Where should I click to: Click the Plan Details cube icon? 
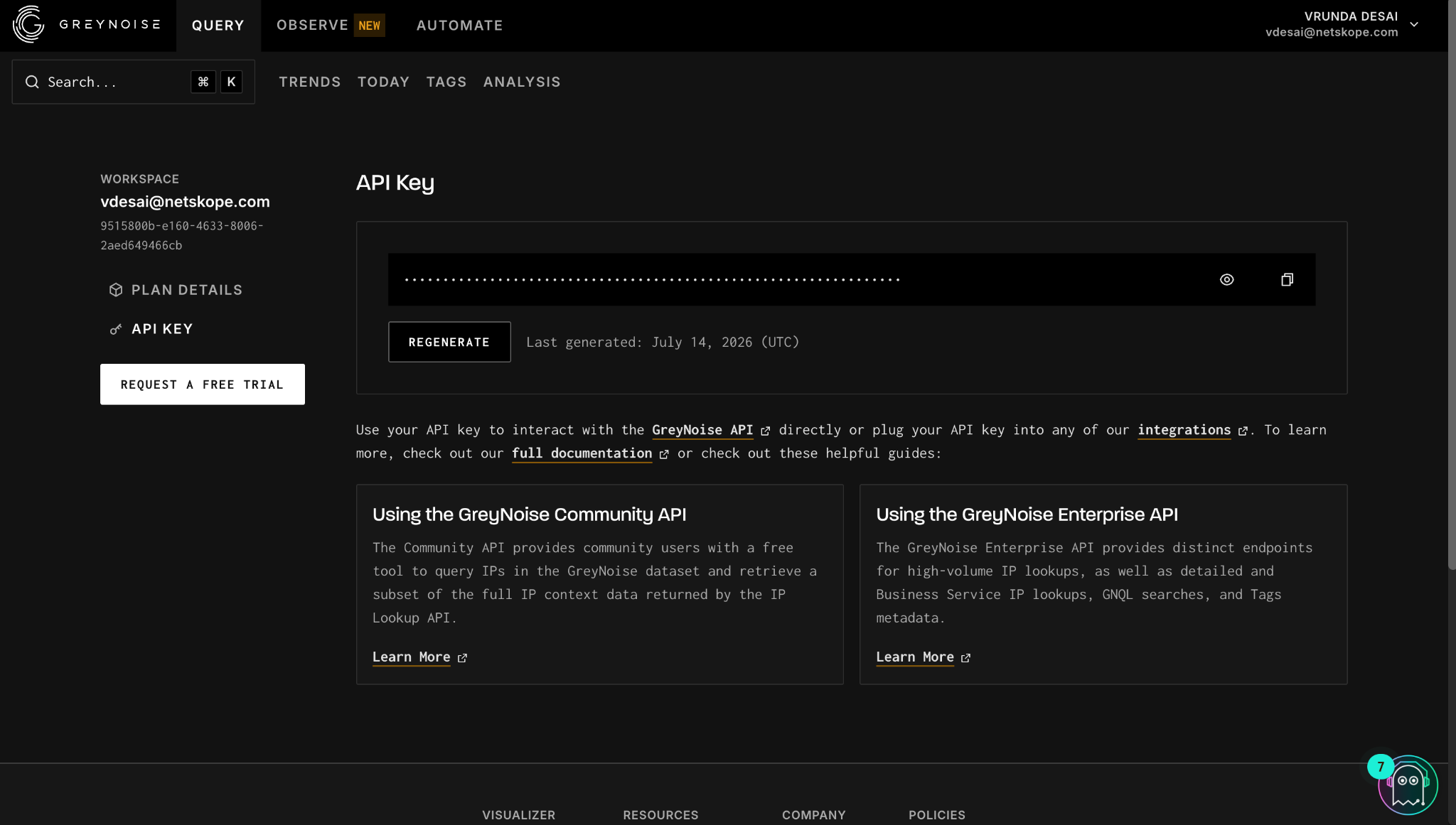(116, 290)
